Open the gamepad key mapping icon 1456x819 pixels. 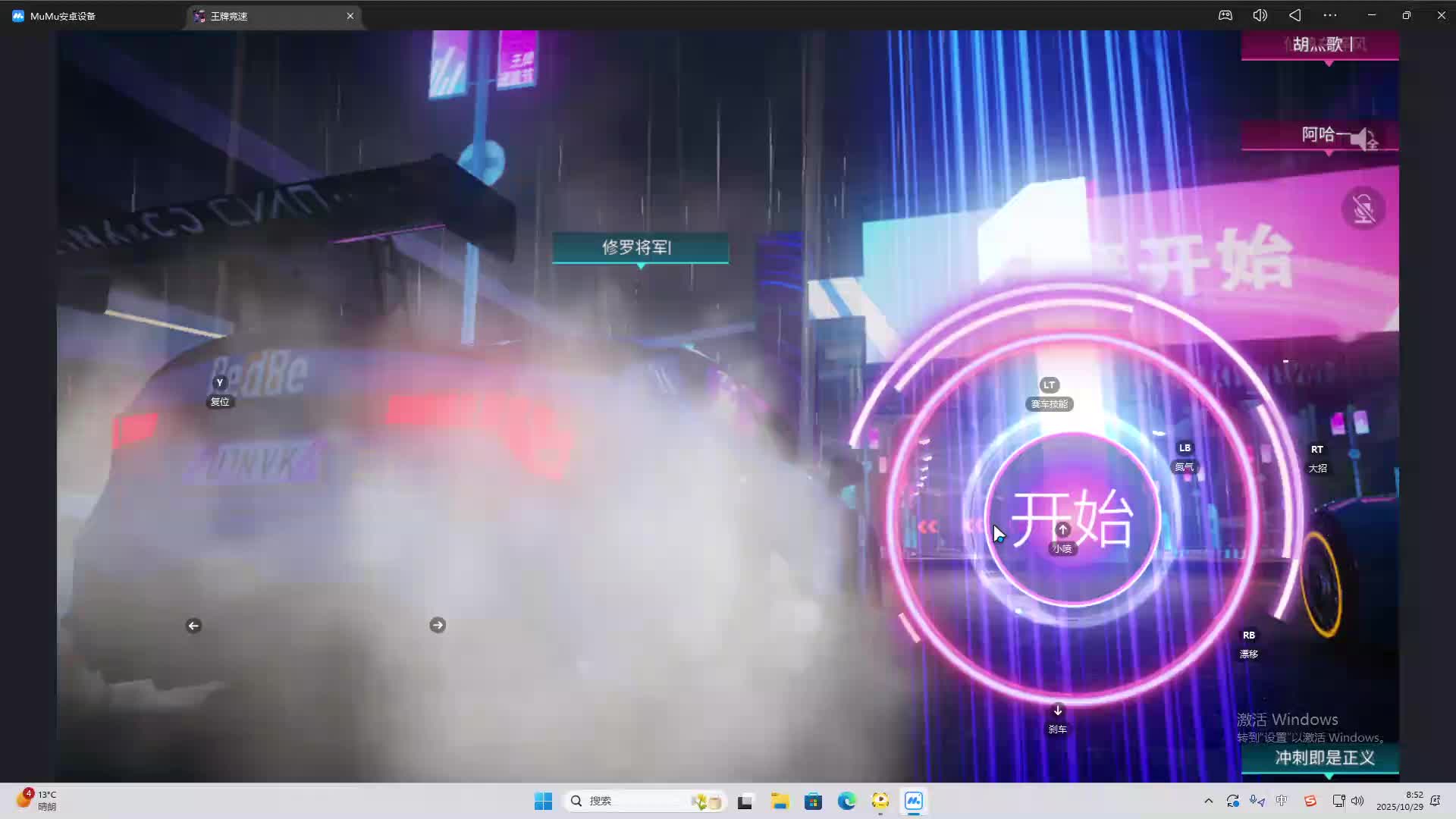tap(1225, 15)
